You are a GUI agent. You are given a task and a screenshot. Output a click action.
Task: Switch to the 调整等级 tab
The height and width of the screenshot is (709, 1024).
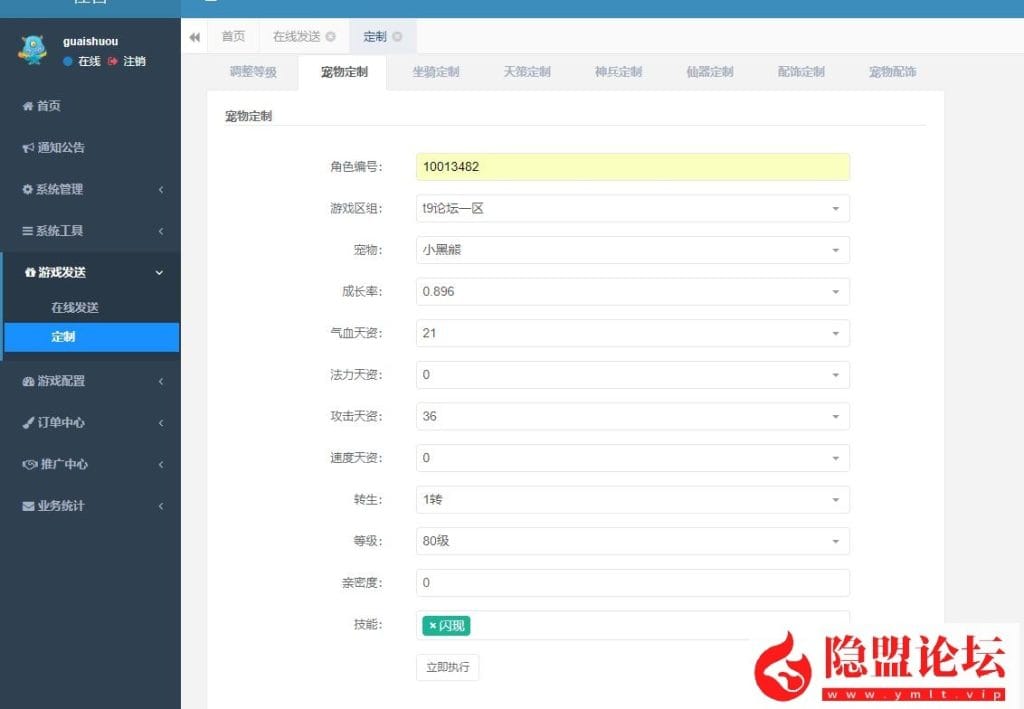tap(252, 72)
